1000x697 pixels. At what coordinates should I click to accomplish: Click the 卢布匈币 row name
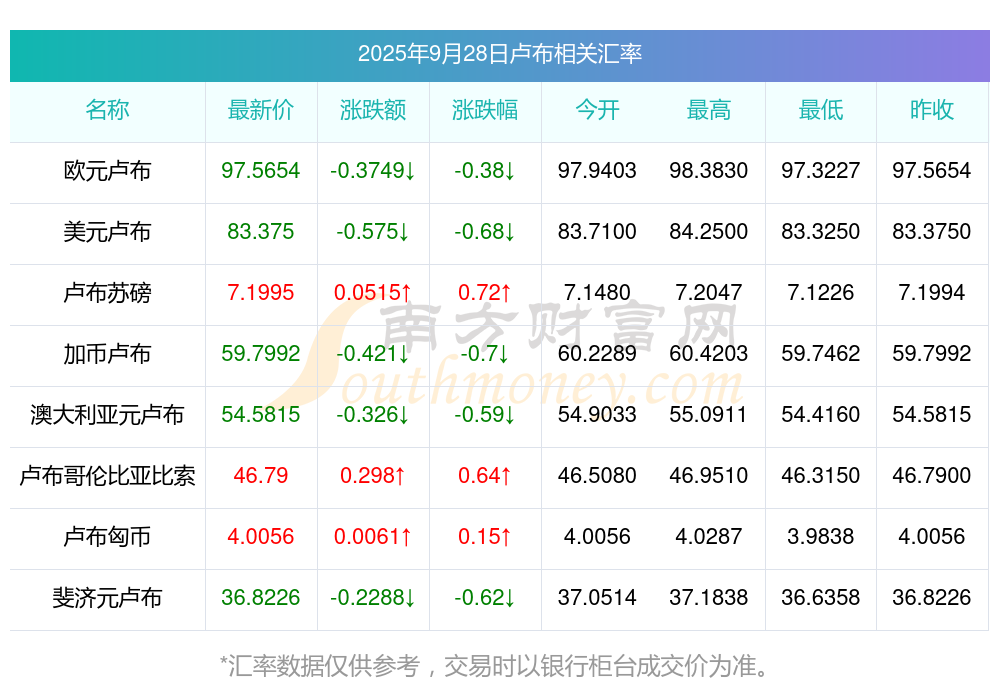point(107,536)
